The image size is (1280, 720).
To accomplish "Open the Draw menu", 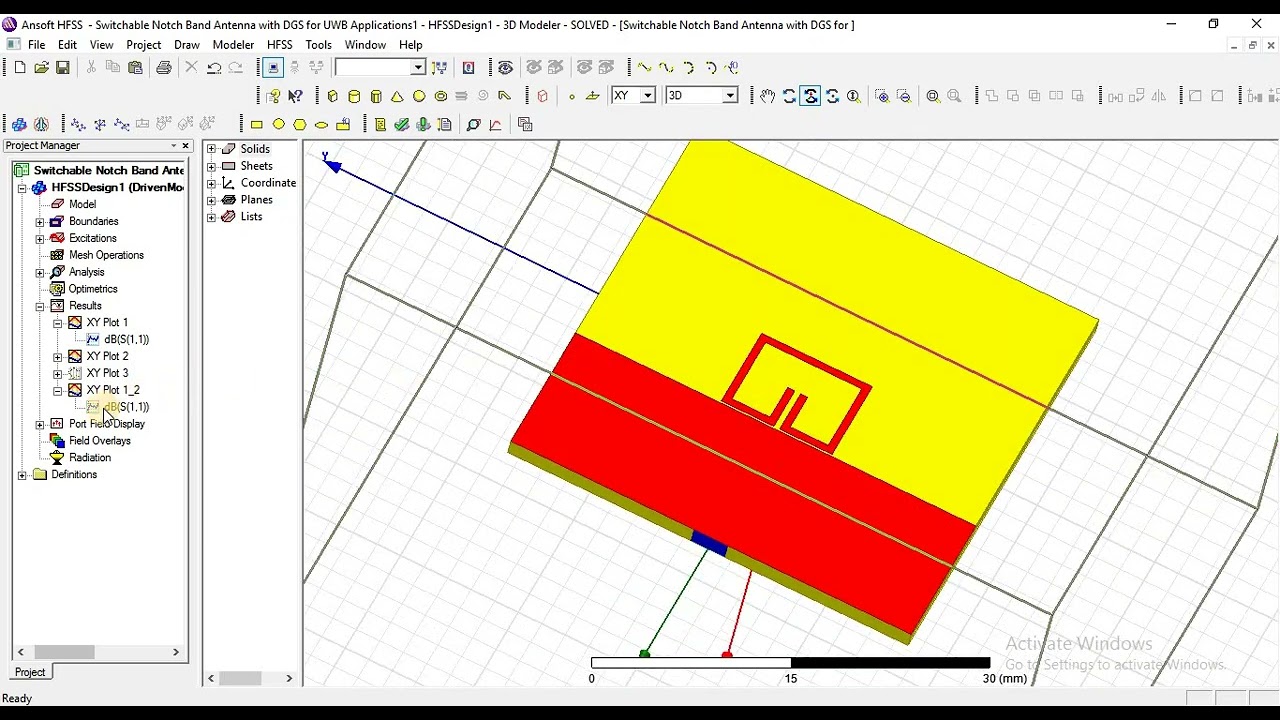I will click(187, 45).
